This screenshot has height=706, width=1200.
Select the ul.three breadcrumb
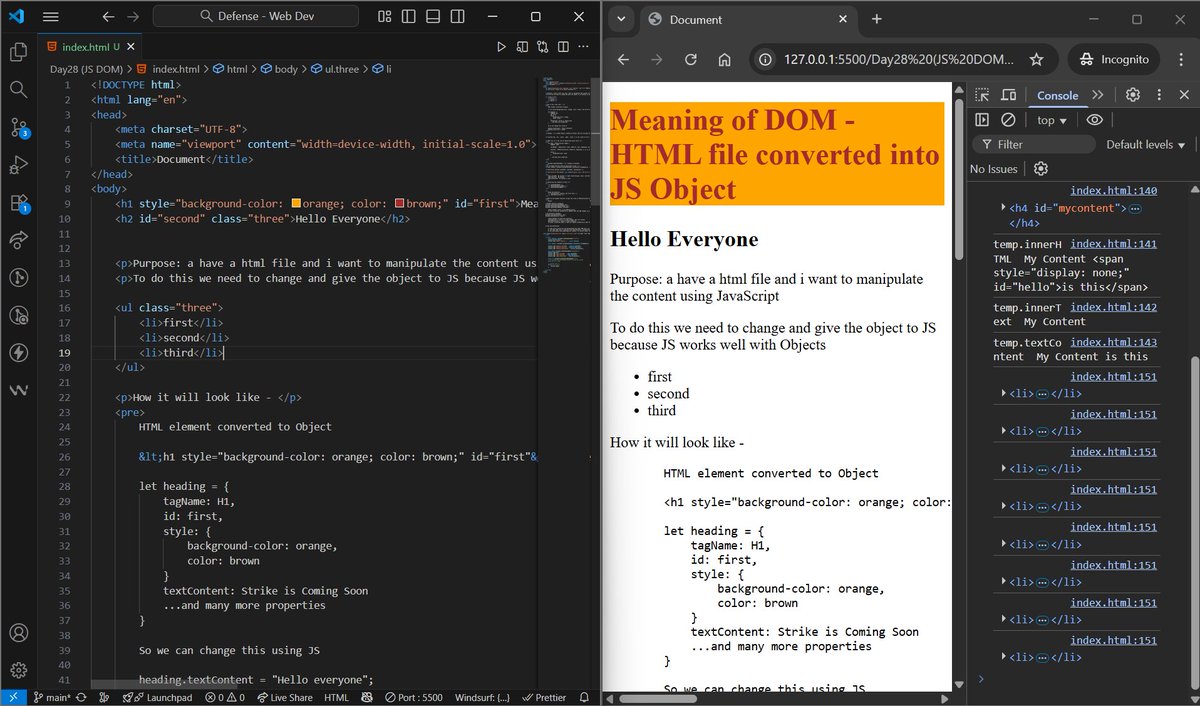coord(336,69)
